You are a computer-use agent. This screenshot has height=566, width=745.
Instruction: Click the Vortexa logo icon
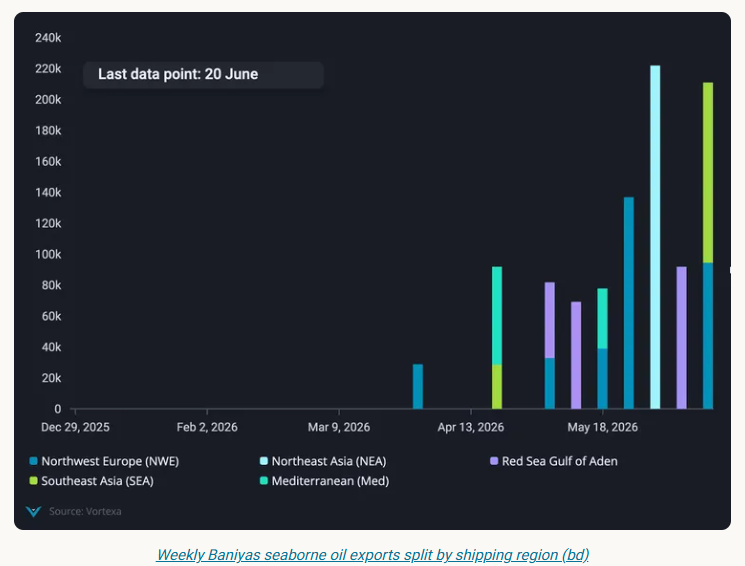click(x=33, y=511)
